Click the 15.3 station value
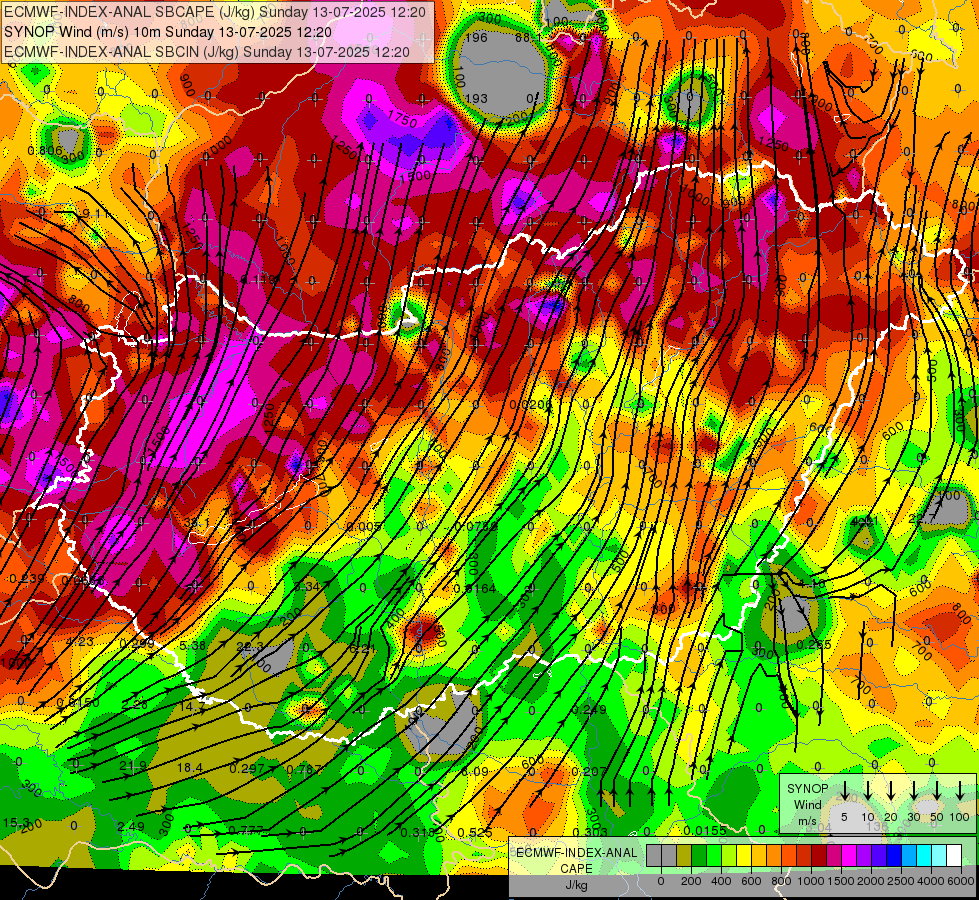The height and width of the screenshot is (900, 979). 16,822
